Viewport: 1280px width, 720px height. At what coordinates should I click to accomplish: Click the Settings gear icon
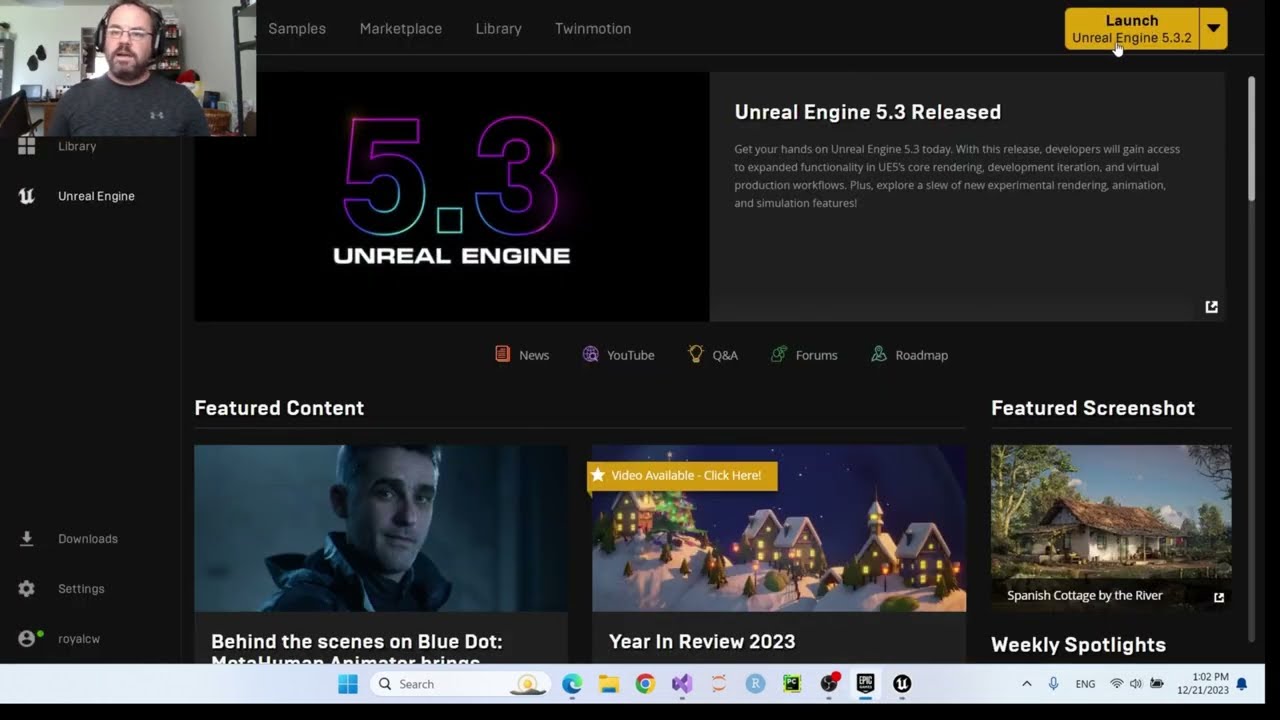(27, 589)
